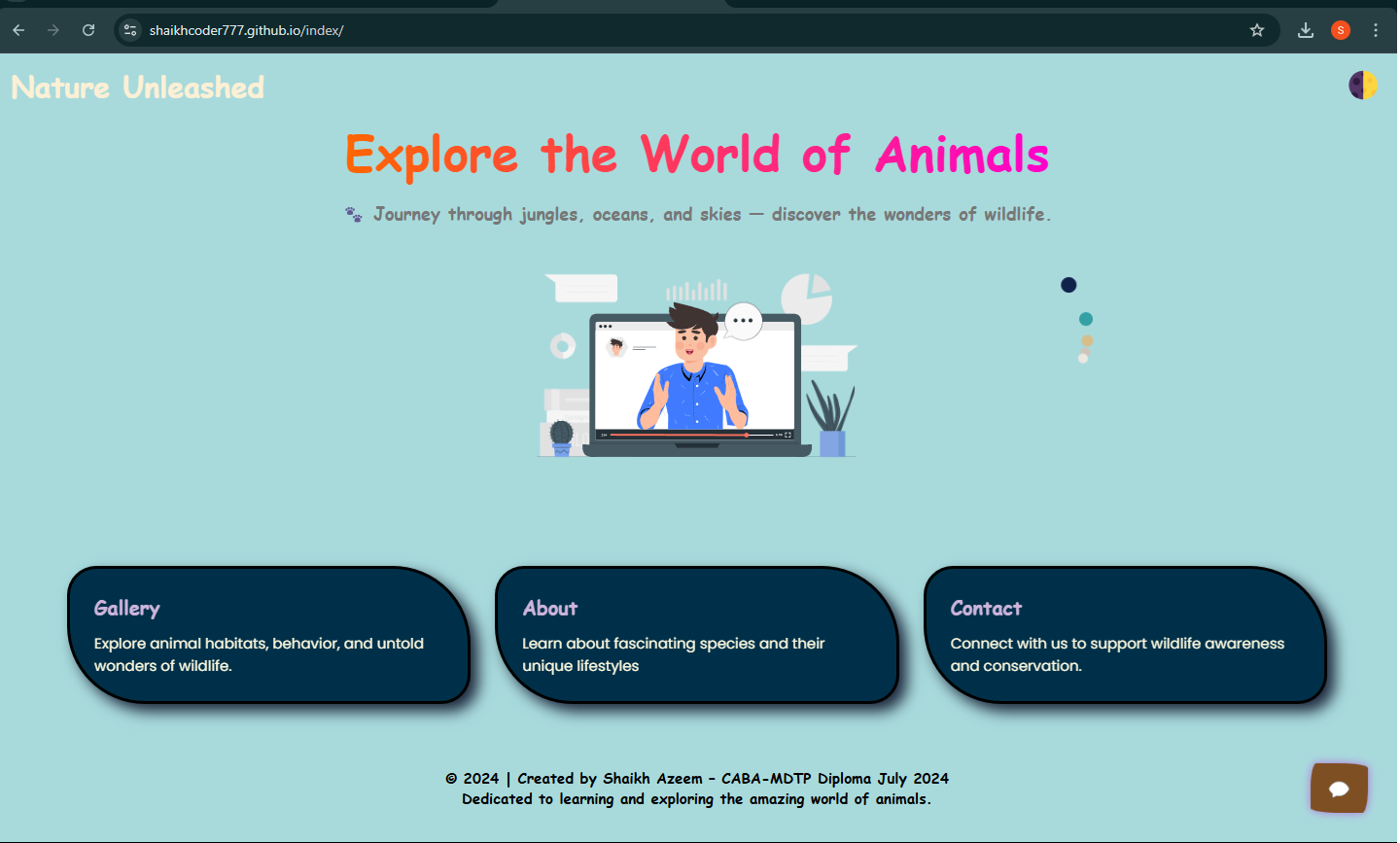Reload the current page
The height and width of the screenshot is (843, 1400).
coord(87,30)
